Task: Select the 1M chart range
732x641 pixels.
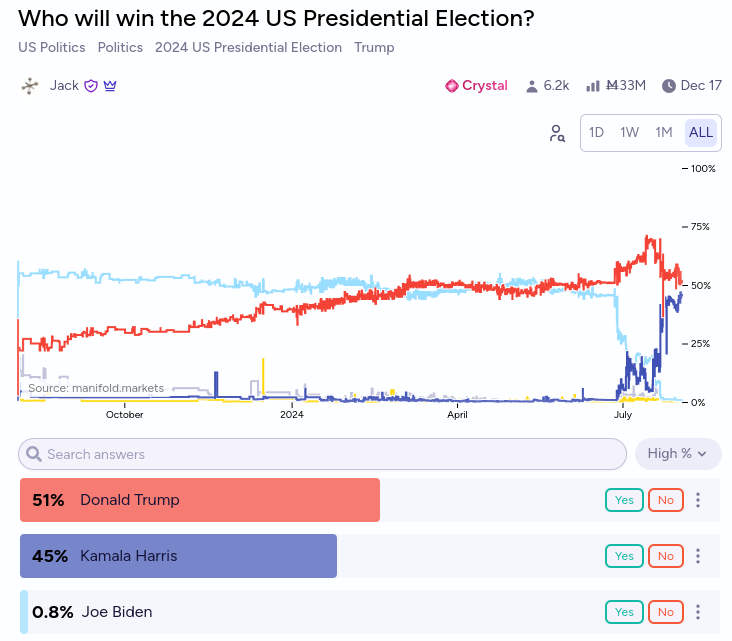Action: 663,132
